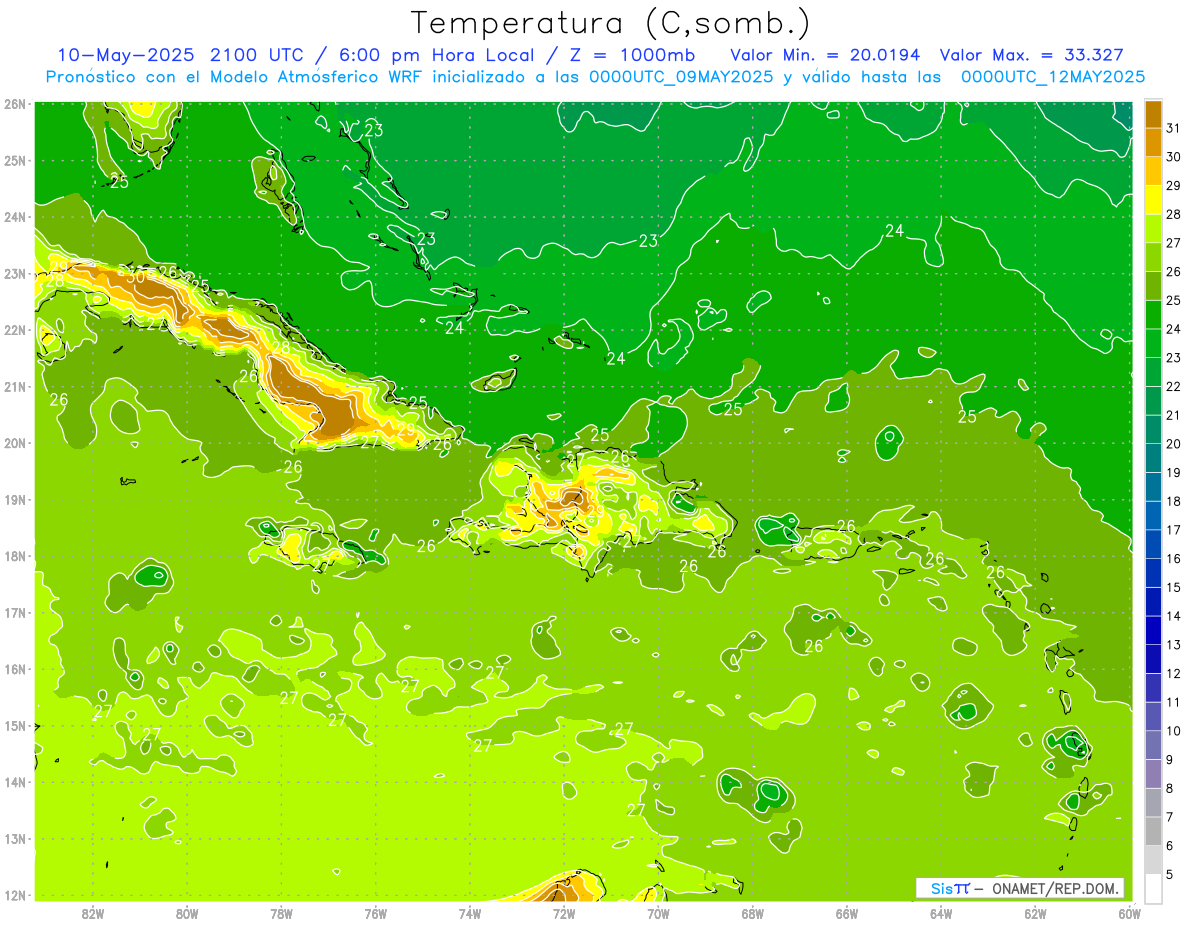Click the "Temperatura (C,somb.)" chart title
This screenshot has height=927, width=1200.
610,22
